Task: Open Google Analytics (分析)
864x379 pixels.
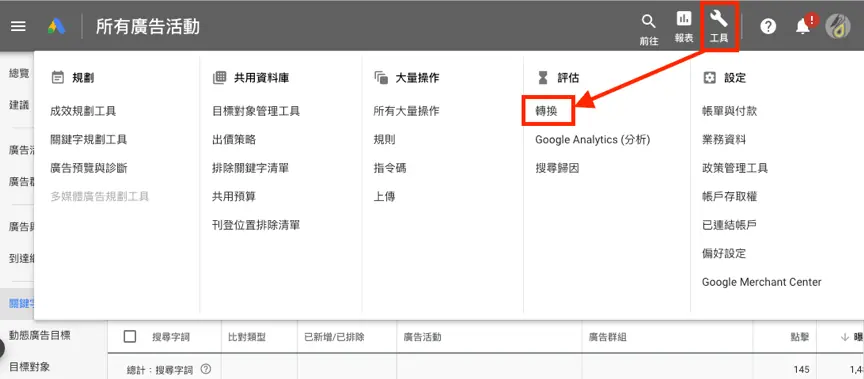Action: tap(593, 140)
